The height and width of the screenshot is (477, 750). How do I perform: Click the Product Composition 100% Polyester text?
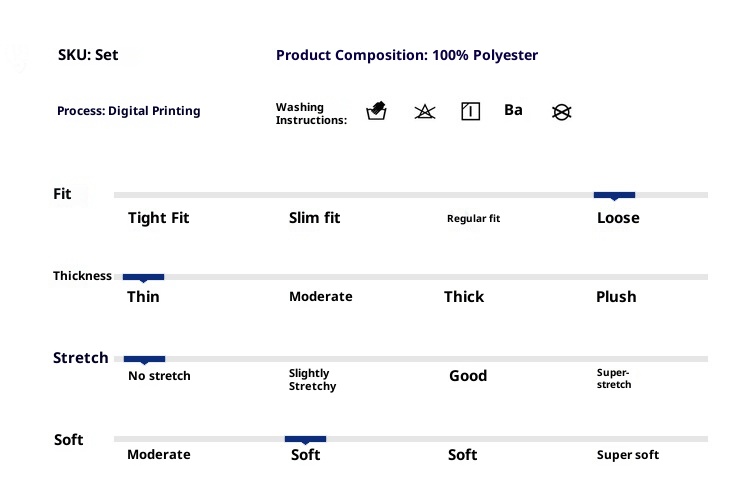(406, 56)
